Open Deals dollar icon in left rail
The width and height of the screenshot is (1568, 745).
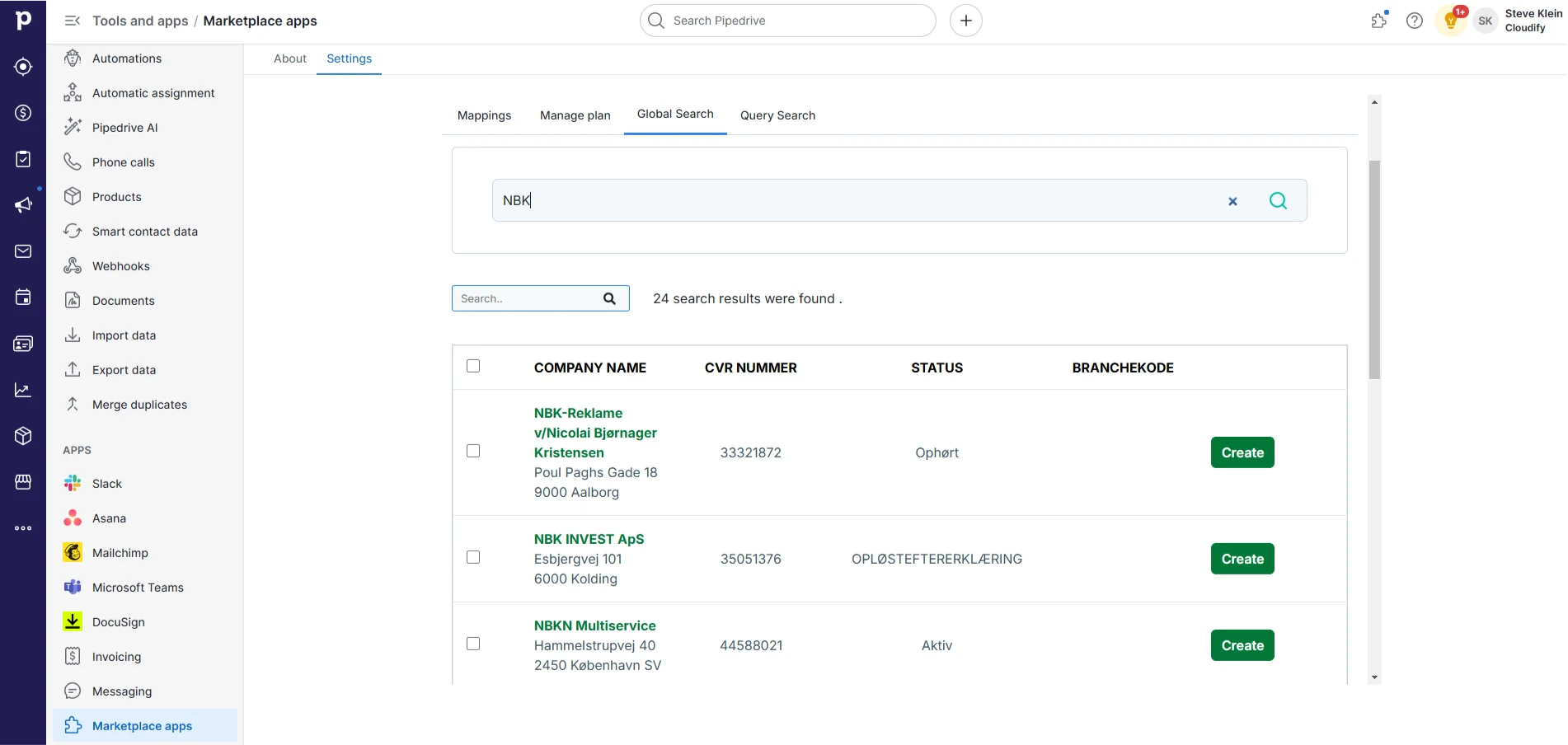pyautogui.click(x=23, y=113)
